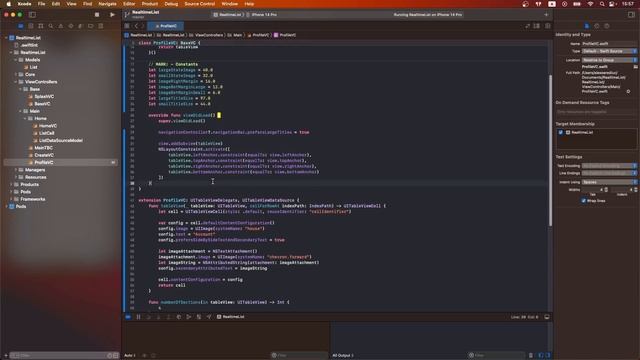Click the plus Library button in toolbar
The height and width of the screenshot is (360, 640).
click(x=546, y=15)
